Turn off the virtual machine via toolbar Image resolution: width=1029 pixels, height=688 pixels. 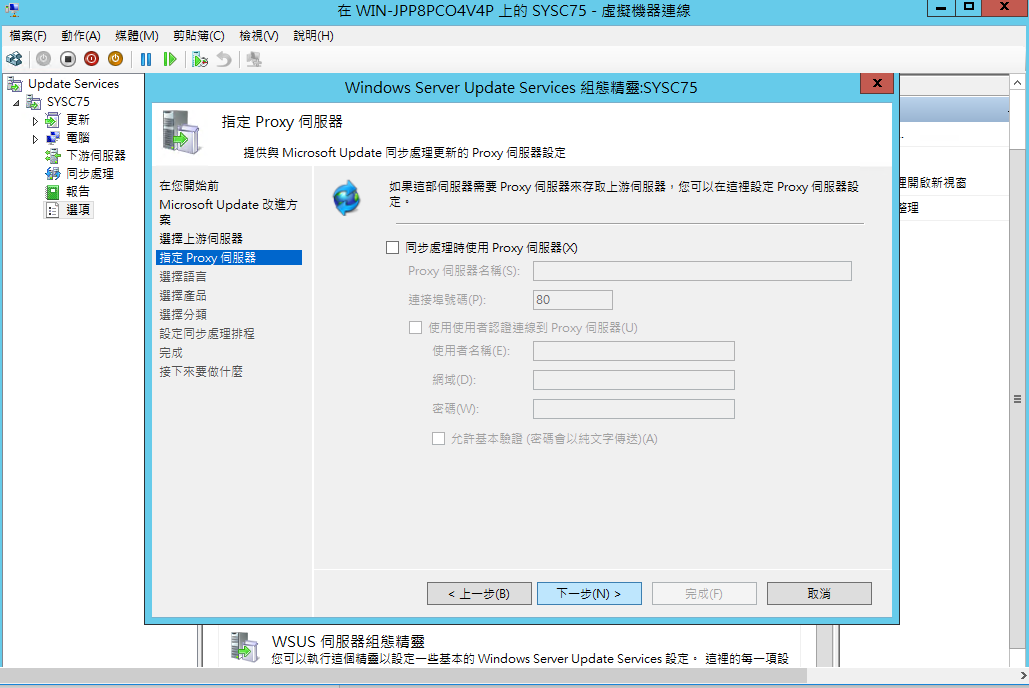click(x=68, y=59)
